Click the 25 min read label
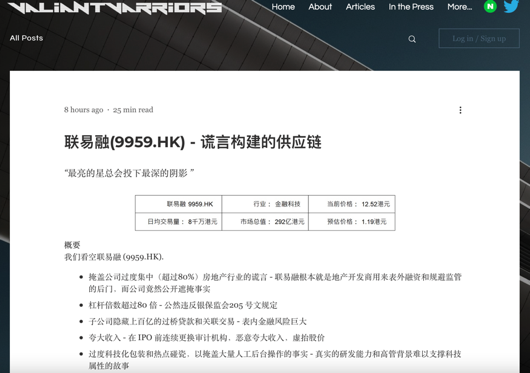 pos(133,110)
